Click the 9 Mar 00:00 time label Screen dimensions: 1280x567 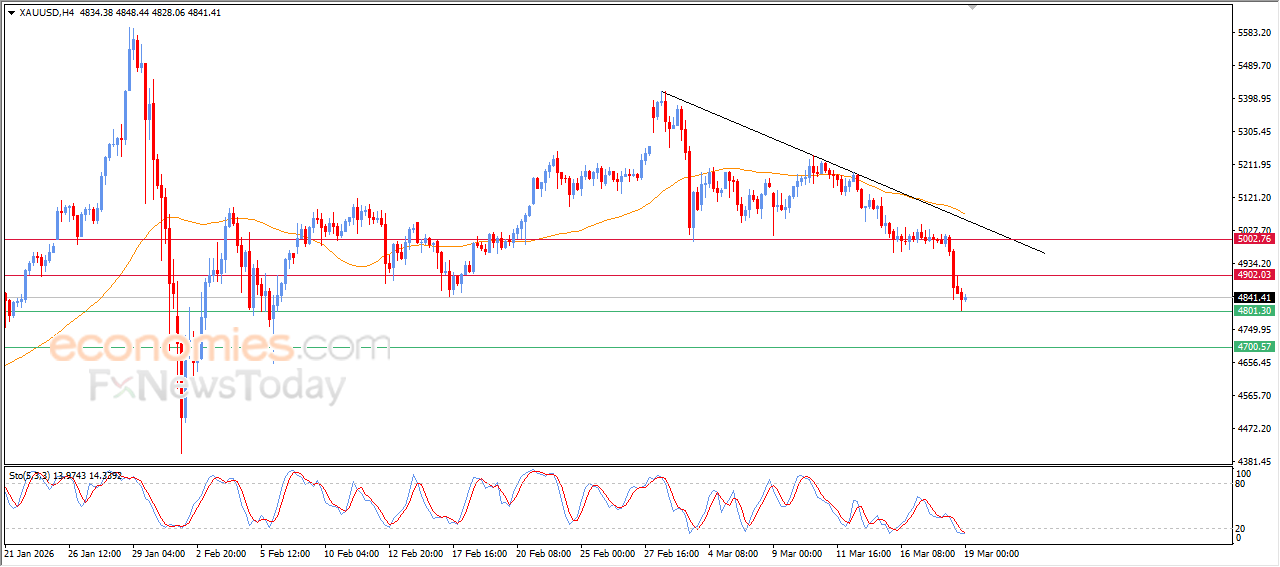tap(798, 553)
